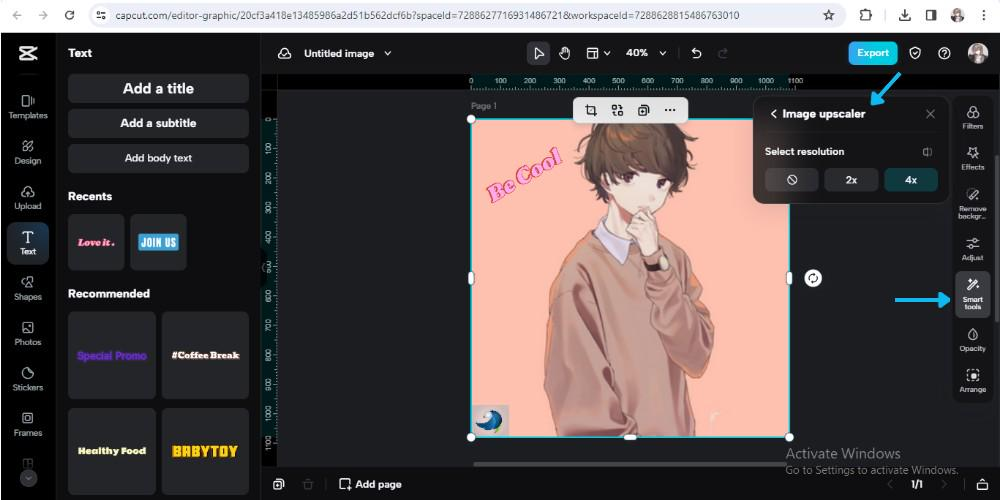
Task: Select the 'BABYTOY' text preset
Action: 205,451
